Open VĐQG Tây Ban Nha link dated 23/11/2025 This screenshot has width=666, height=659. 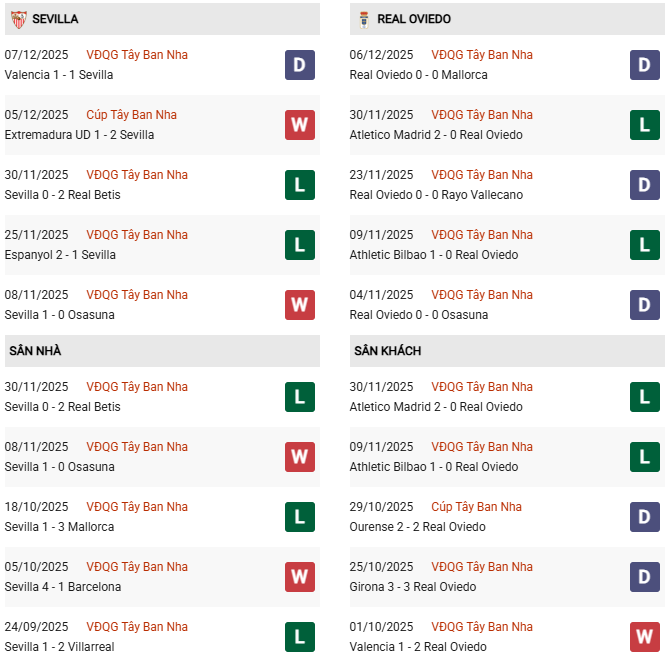point(482,175)
